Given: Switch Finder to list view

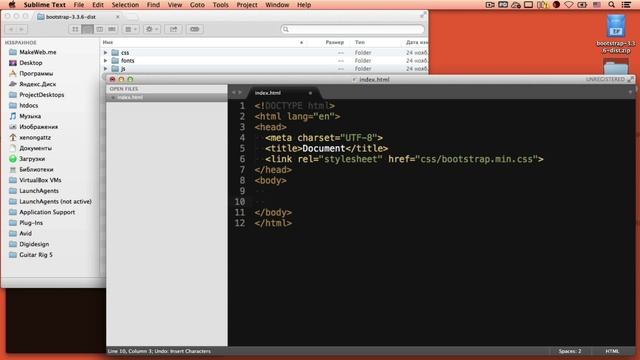Looking at the screenshot, I should 87,29.
